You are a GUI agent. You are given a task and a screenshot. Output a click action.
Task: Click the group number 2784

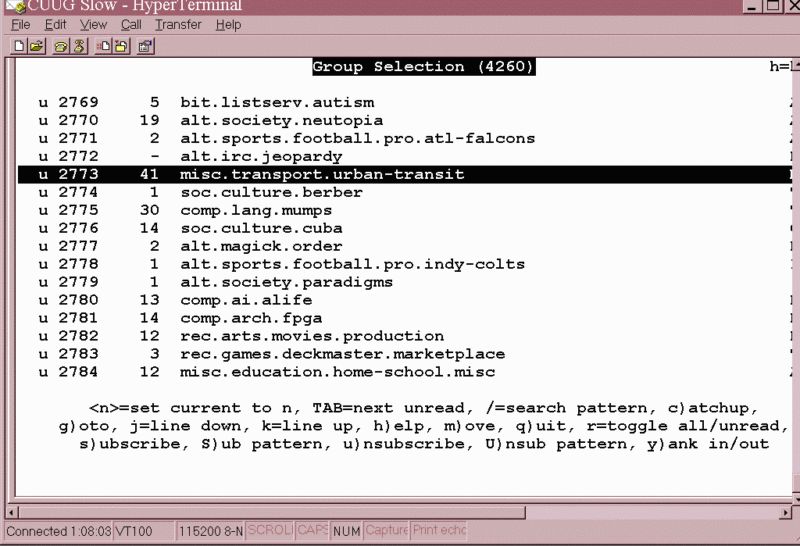[78, 371]
